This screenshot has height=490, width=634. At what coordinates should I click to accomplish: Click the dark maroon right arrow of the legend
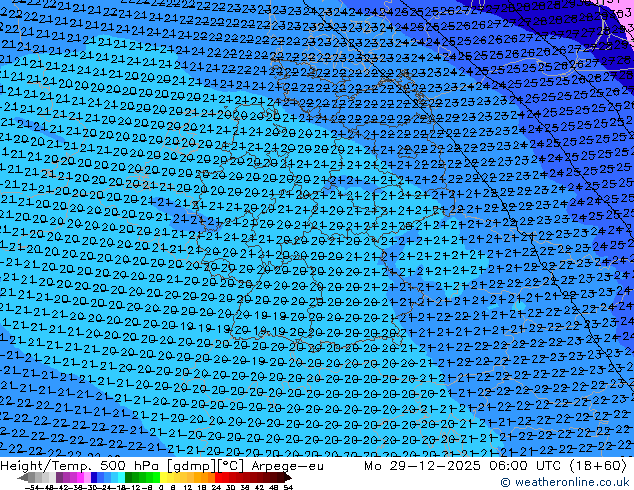[x=288, y=478]
